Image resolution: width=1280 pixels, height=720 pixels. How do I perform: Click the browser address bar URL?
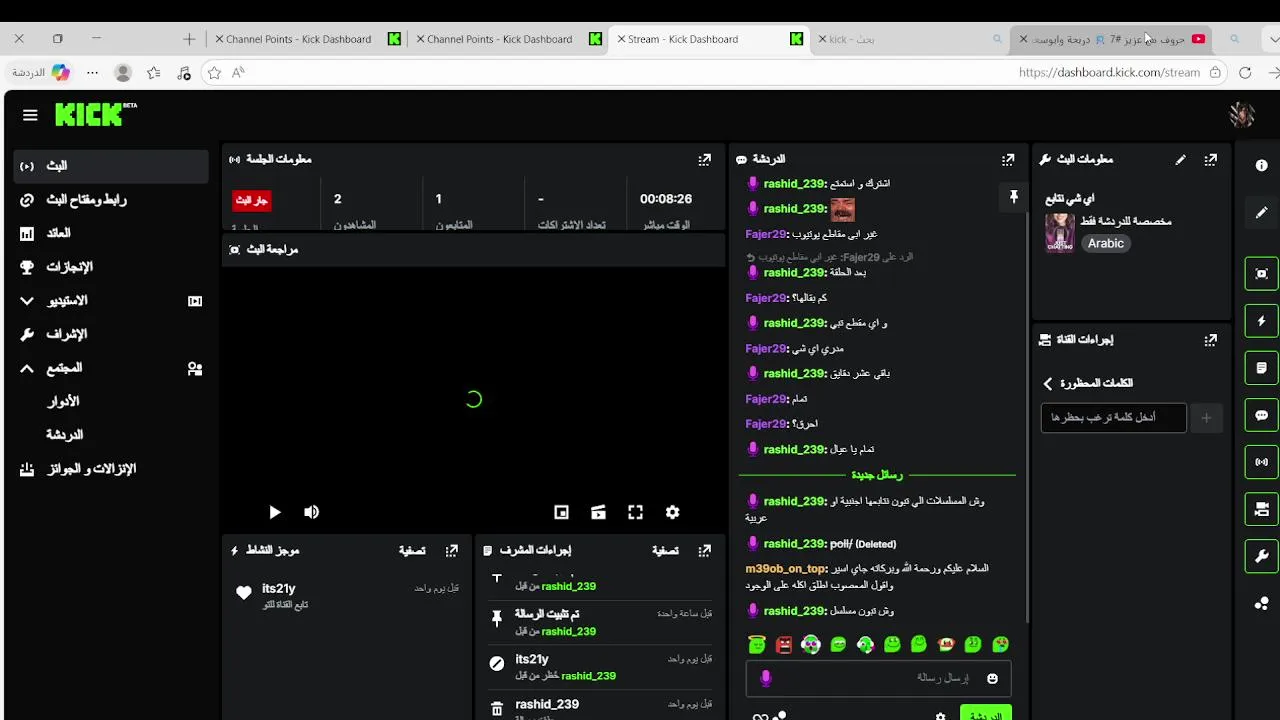(x=1109, y=73)
